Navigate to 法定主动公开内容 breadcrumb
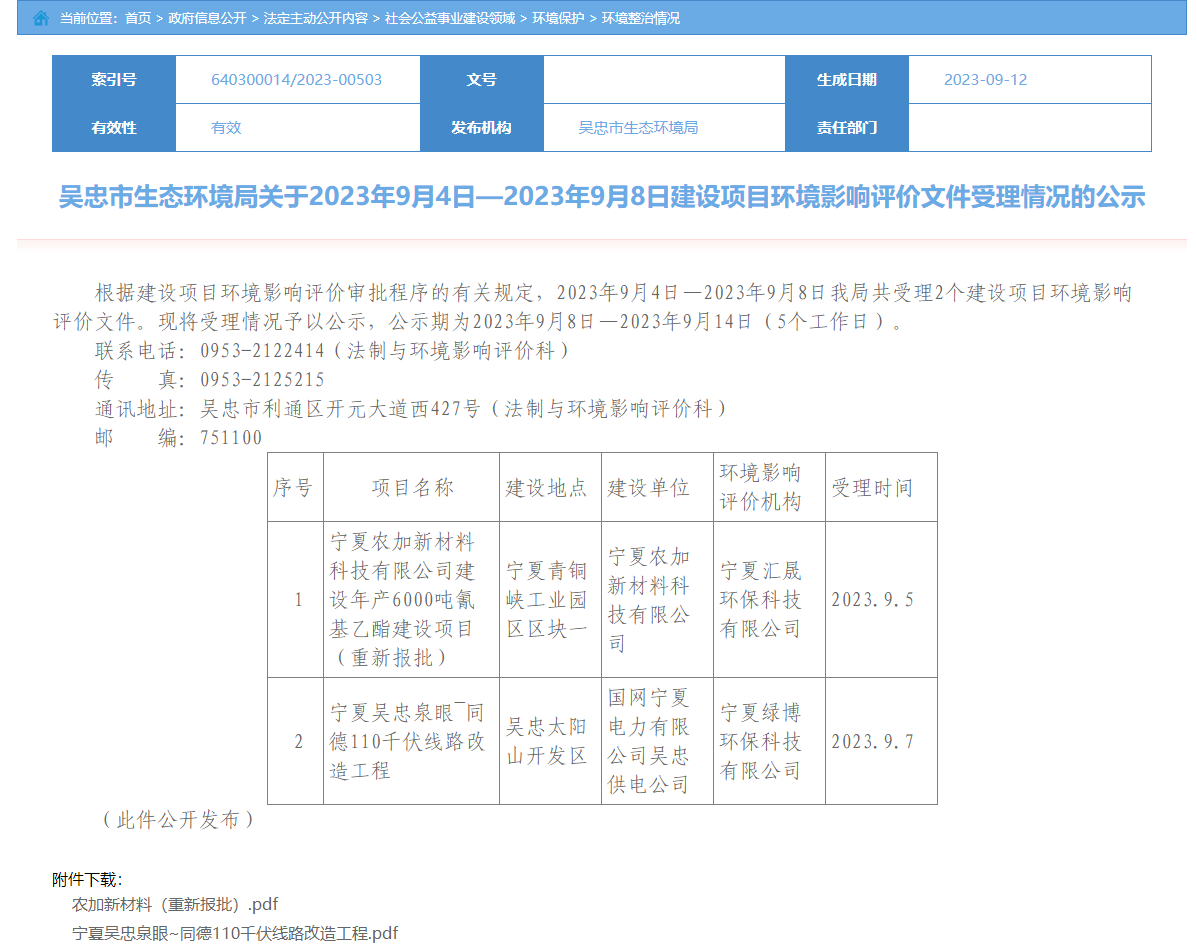The height and width of the screenshot is (946, 1197). click(x=315, y=18)
